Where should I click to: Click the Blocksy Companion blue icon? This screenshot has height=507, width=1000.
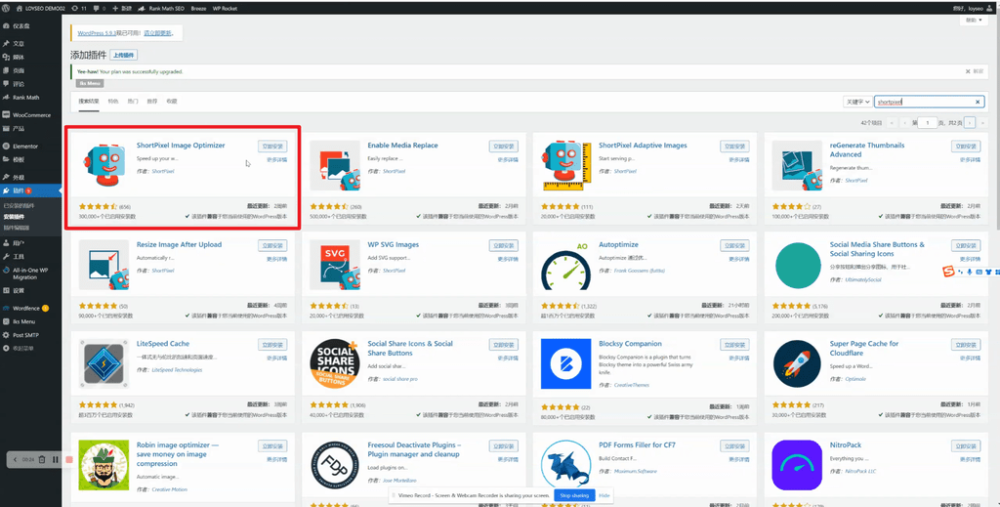tap(566, 364)
